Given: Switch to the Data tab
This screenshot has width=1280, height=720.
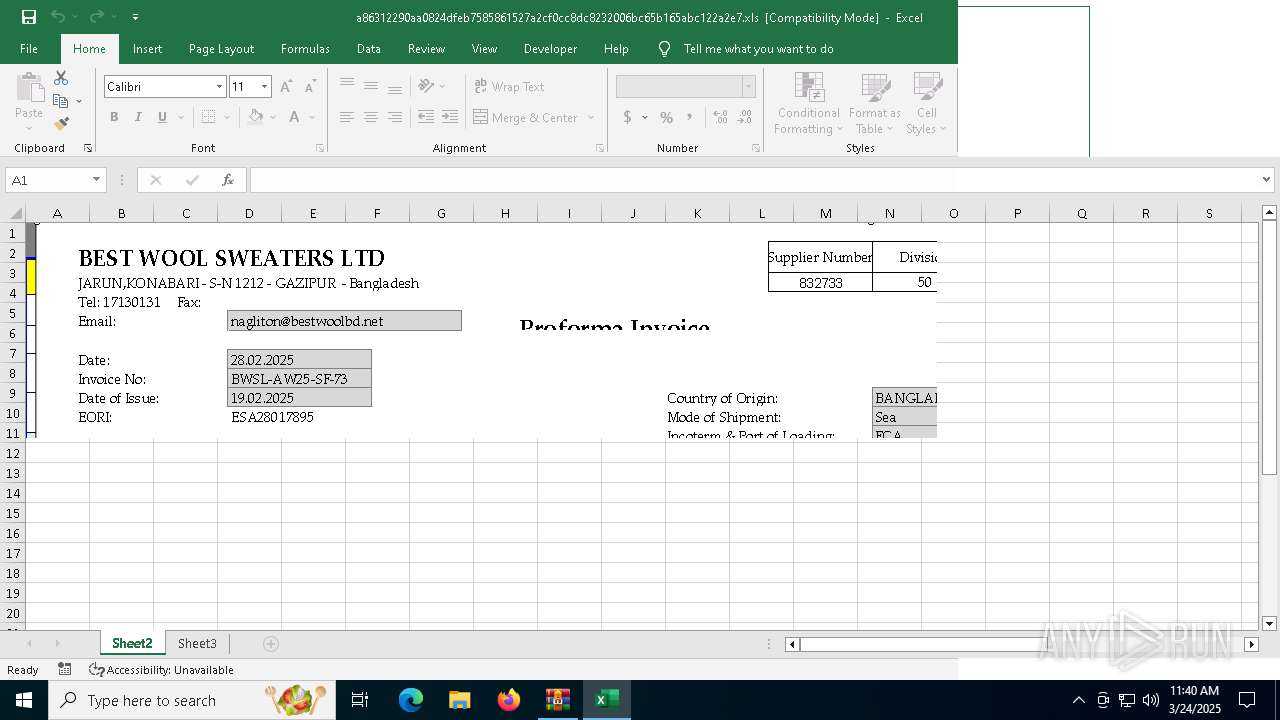Looking at the screenshot, I should point(369,49).
